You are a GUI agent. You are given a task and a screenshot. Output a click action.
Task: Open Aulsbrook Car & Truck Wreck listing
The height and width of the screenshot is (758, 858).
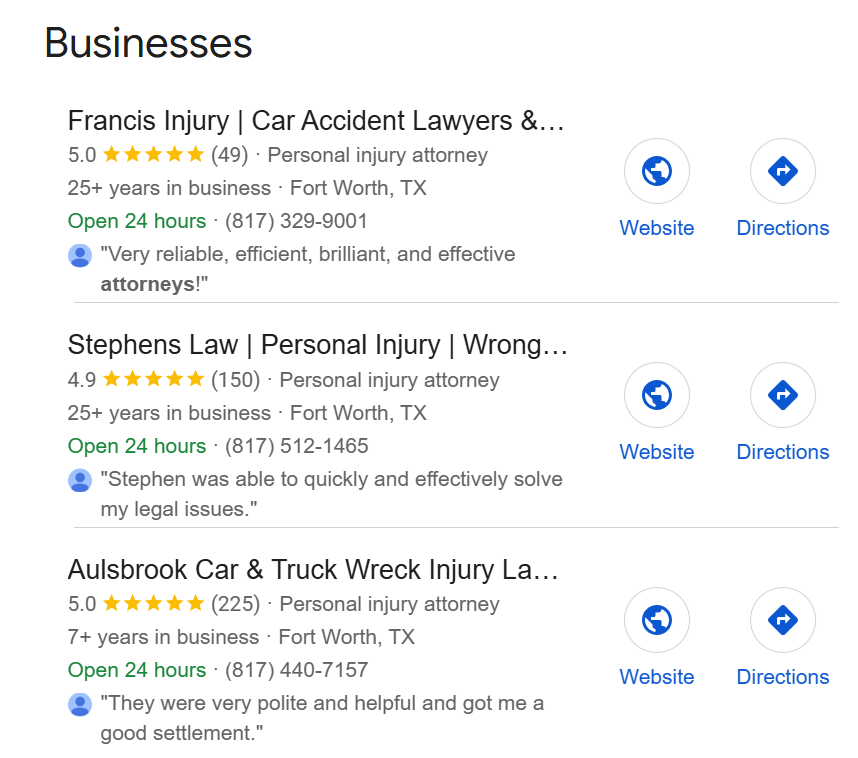pyautogui.click(x=312, y=570)
